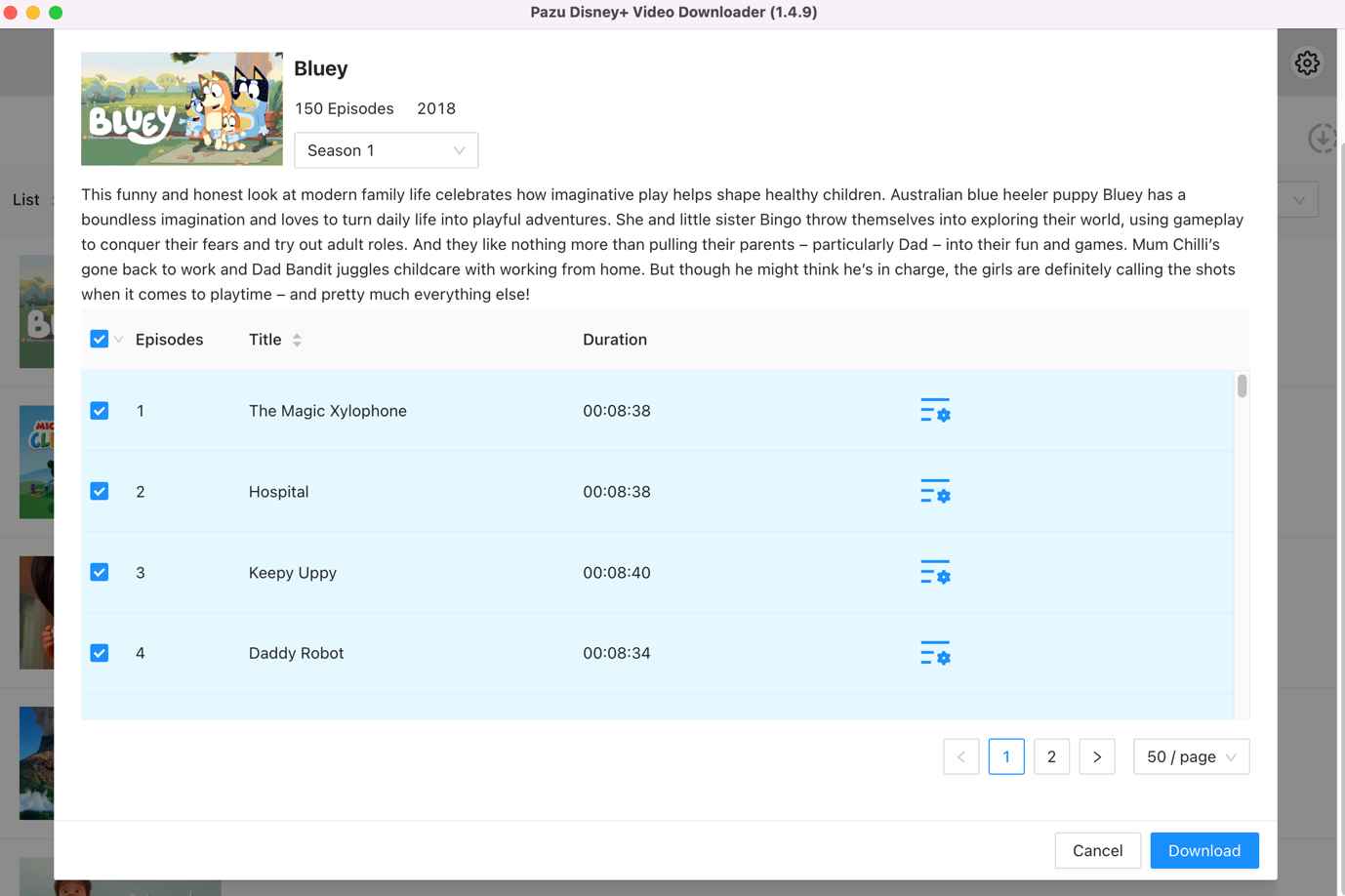The height and width of the screenshot is (896, 1345).
Task: Uncheck episode 1 The Magic Xylophone
Action: pyautogui.click(x=100, y=411)
